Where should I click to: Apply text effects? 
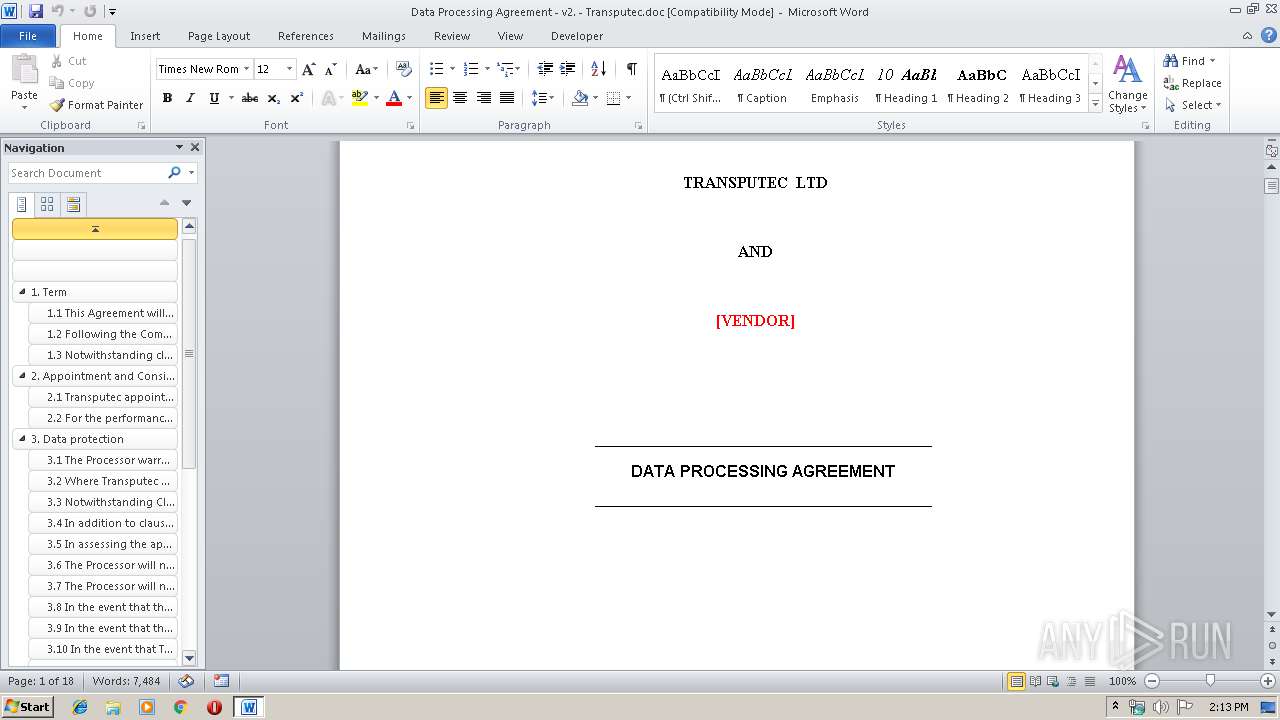(x=328, y=98)
